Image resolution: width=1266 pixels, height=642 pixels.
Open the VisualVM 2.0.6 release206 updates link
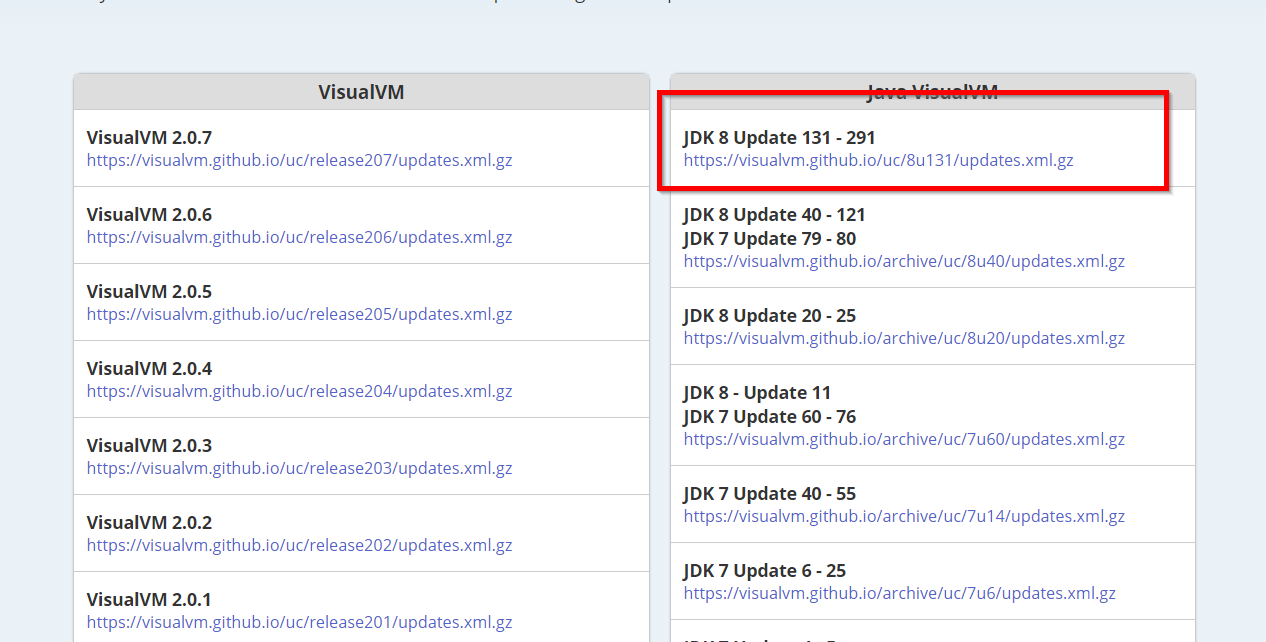click(299, 237)
